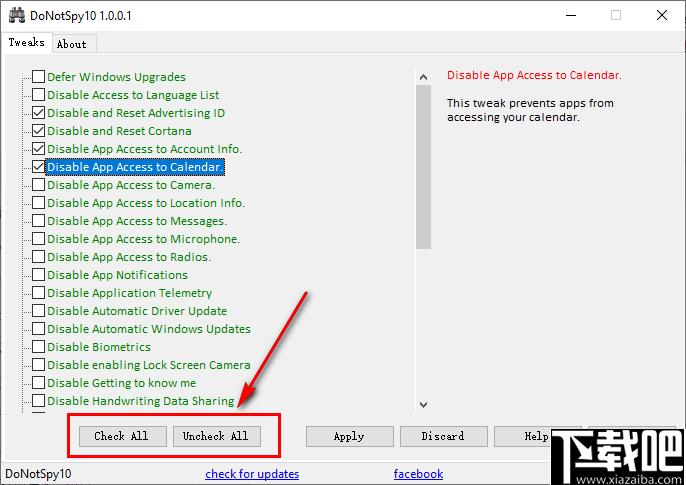Select Disable Automatic Windows Updates label
The image size is (686, 485).
149,329
